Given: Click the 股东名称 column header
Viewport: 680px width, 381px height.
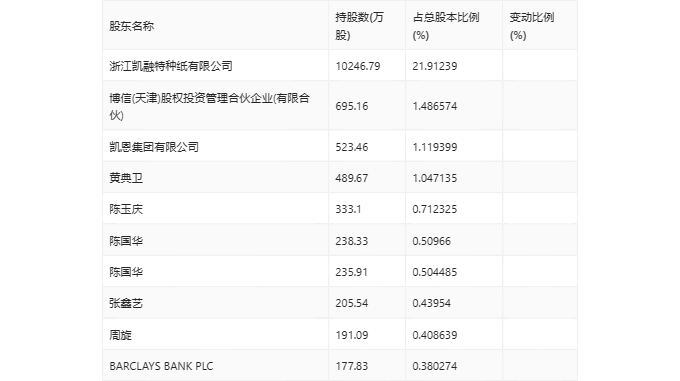Looking at the screenshot, I should pyautogui.click(x=131, y=26).
